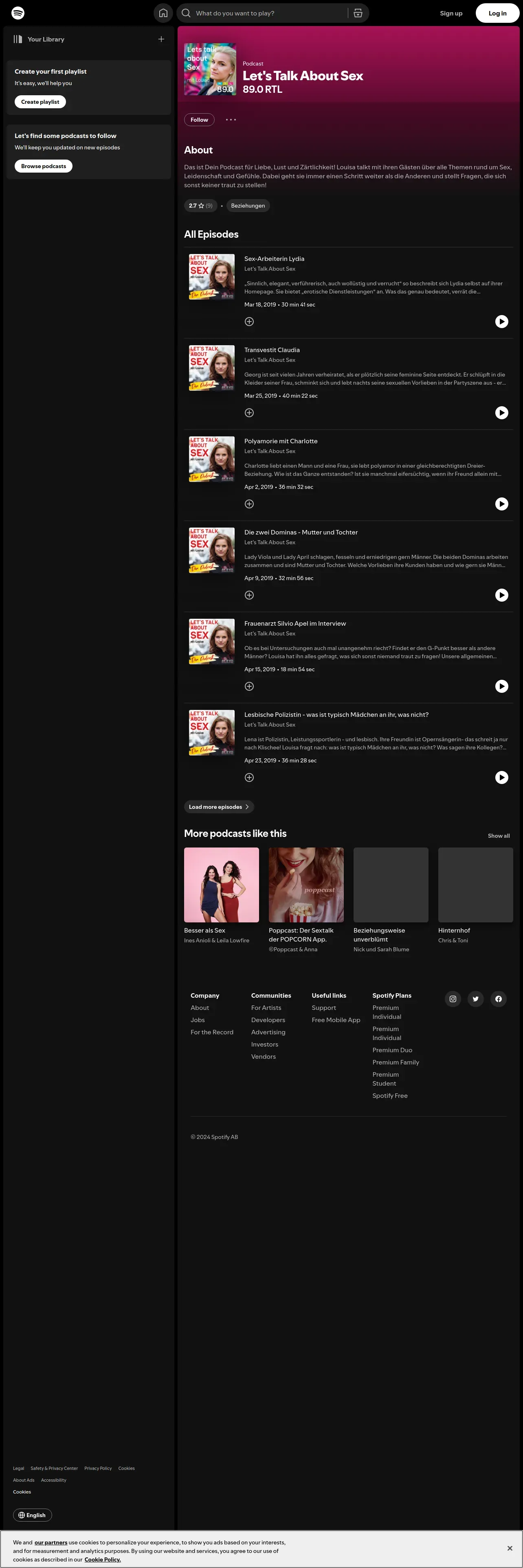Open the Let's Talk About Sex cover image
523x1568 pixels.
[x=210, y=69]
